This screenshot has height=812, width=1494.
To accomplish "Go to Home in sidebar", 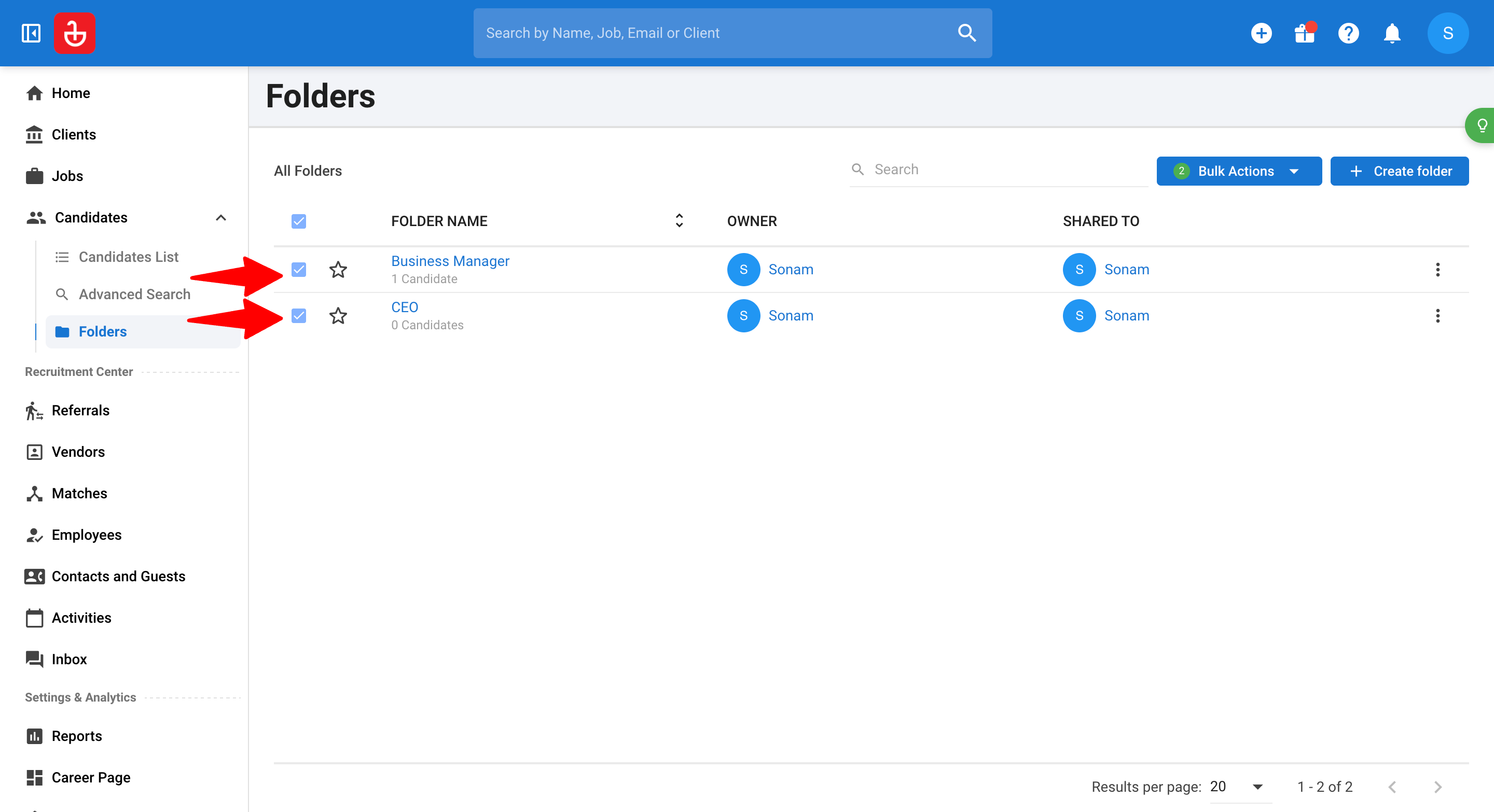I will pos(71,93).
